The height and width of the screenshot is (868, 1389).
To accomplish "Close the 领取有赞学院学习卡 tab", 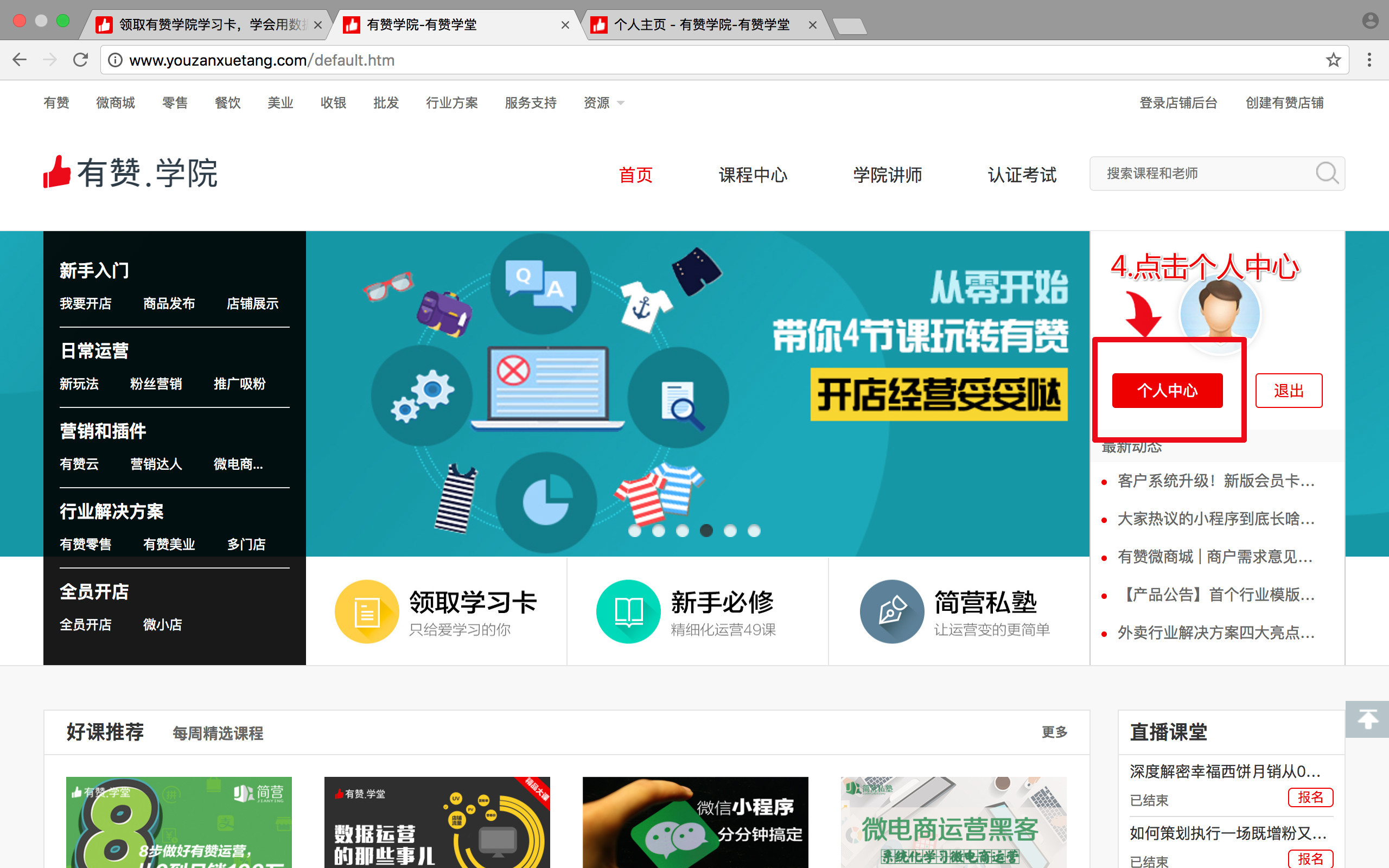I will [x=318, y=25].
